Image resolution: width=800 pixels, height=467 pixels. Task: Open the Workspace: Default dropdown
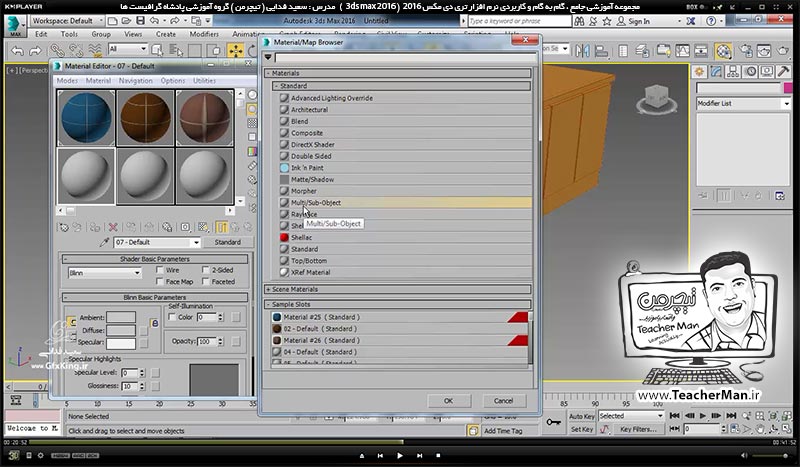click(67, 21)
